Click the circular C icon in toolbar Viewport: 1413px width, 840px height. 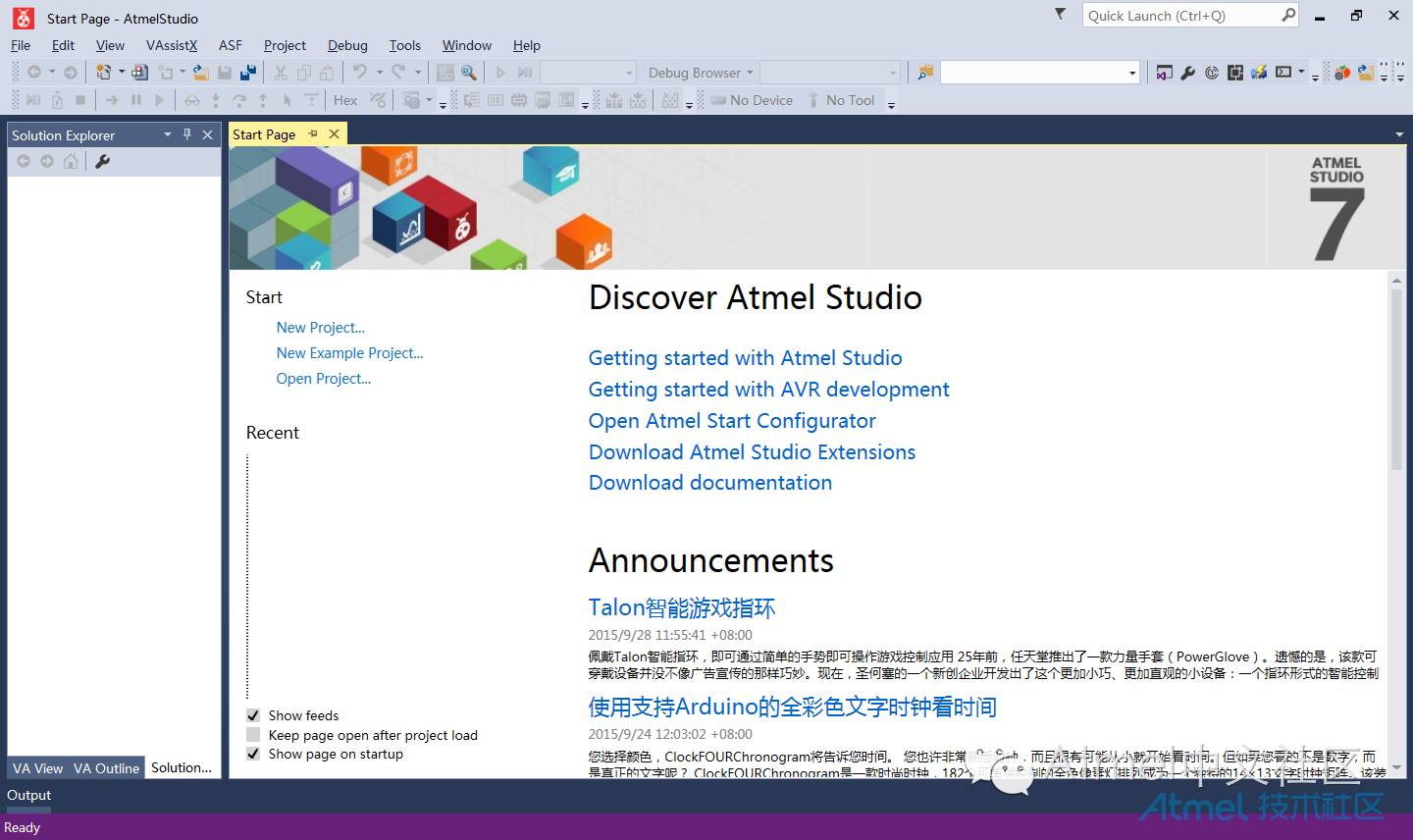tap(1212, 73)
